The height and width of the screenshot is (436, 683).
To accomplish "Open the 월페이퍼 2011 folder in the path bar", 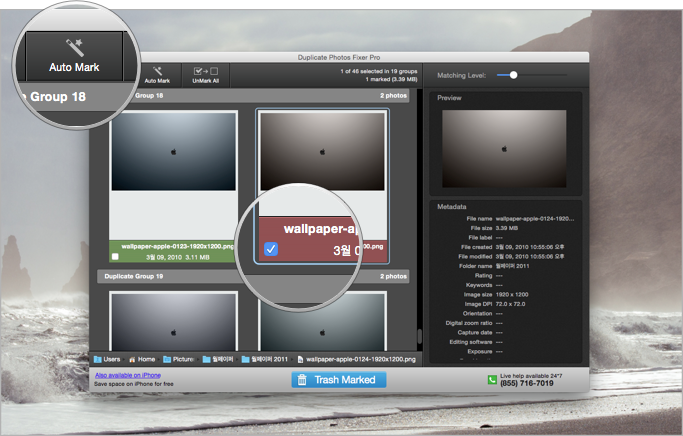I will (264, 359).
